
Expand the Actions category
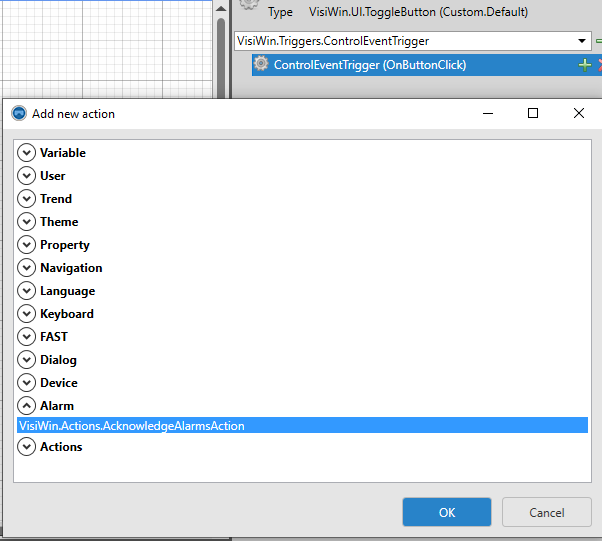coord(27,447)
